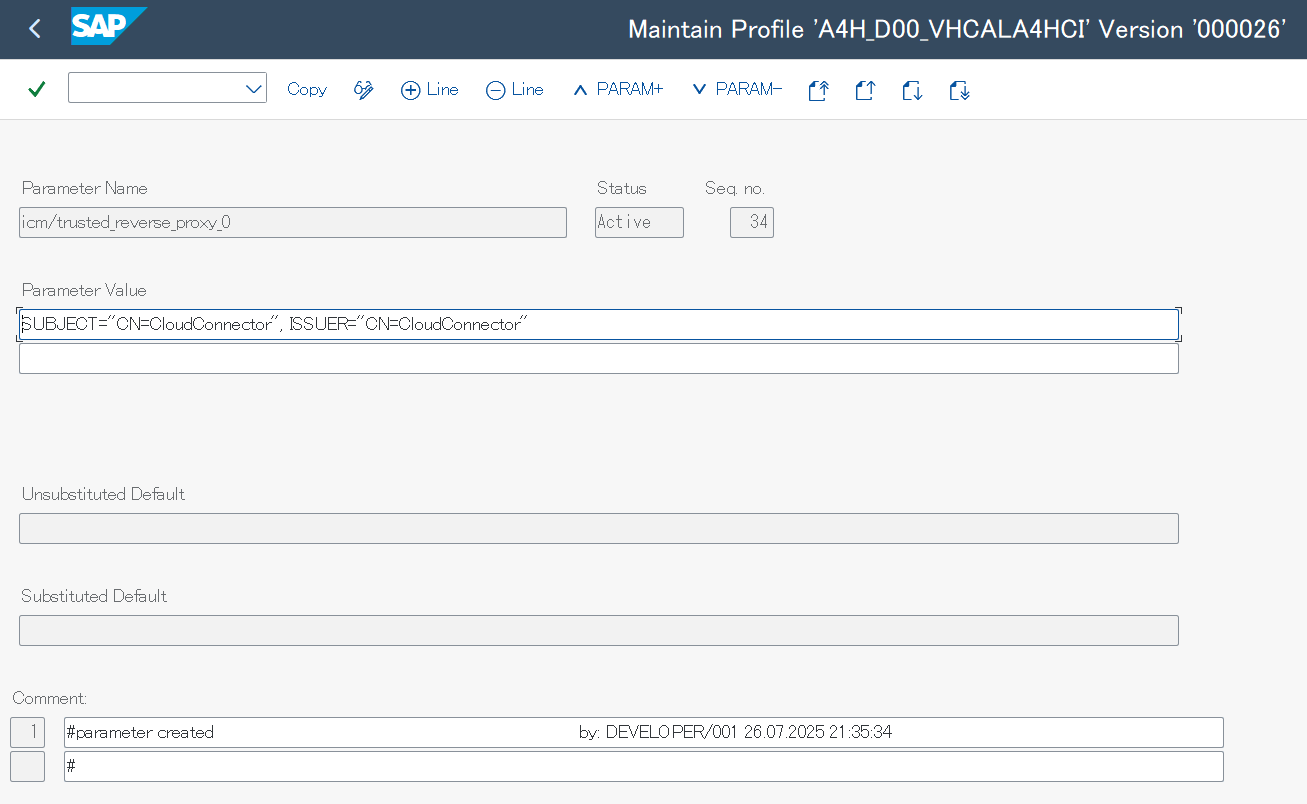Click the 'Status' label

622,188
